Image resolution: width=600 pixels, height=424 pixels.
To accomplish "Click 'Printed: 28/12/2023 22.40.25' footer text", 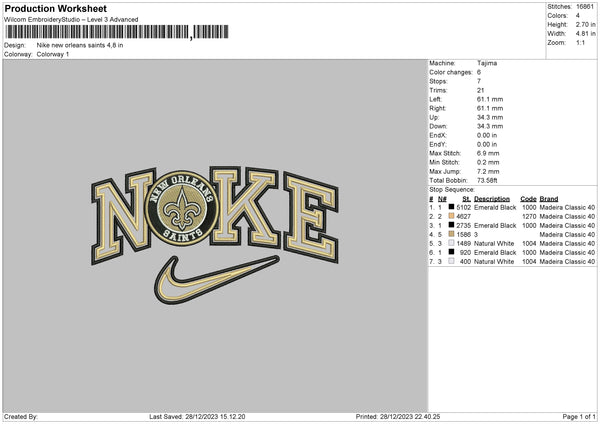I will click(398, 416).
